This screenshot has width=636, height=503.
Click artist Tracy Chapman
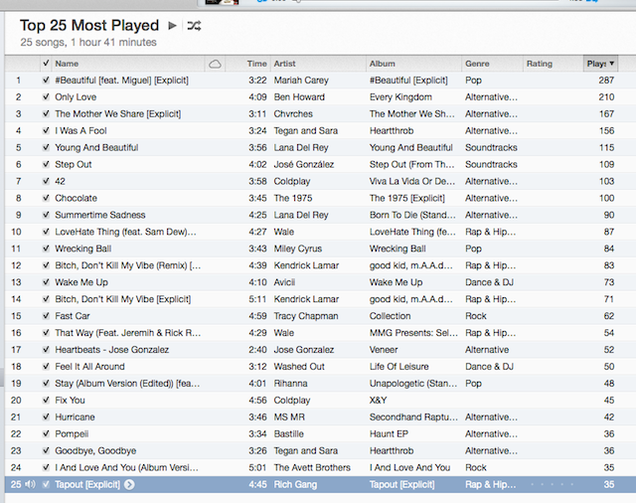(x=306, y=316)
